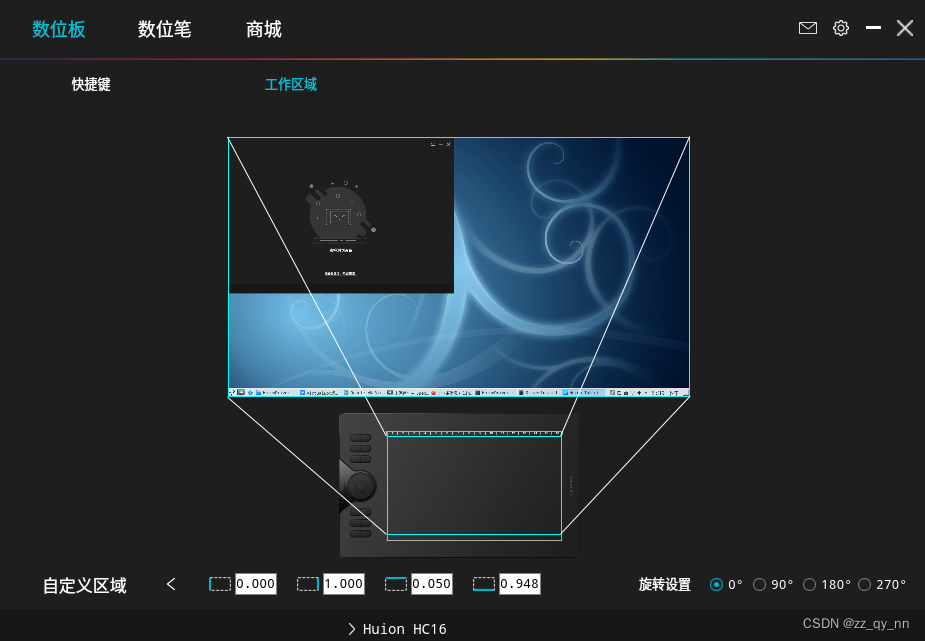This screenshot has height=641, width=925.
Task: Select the 270° rotation option
Action: click(x=864, y=584)
